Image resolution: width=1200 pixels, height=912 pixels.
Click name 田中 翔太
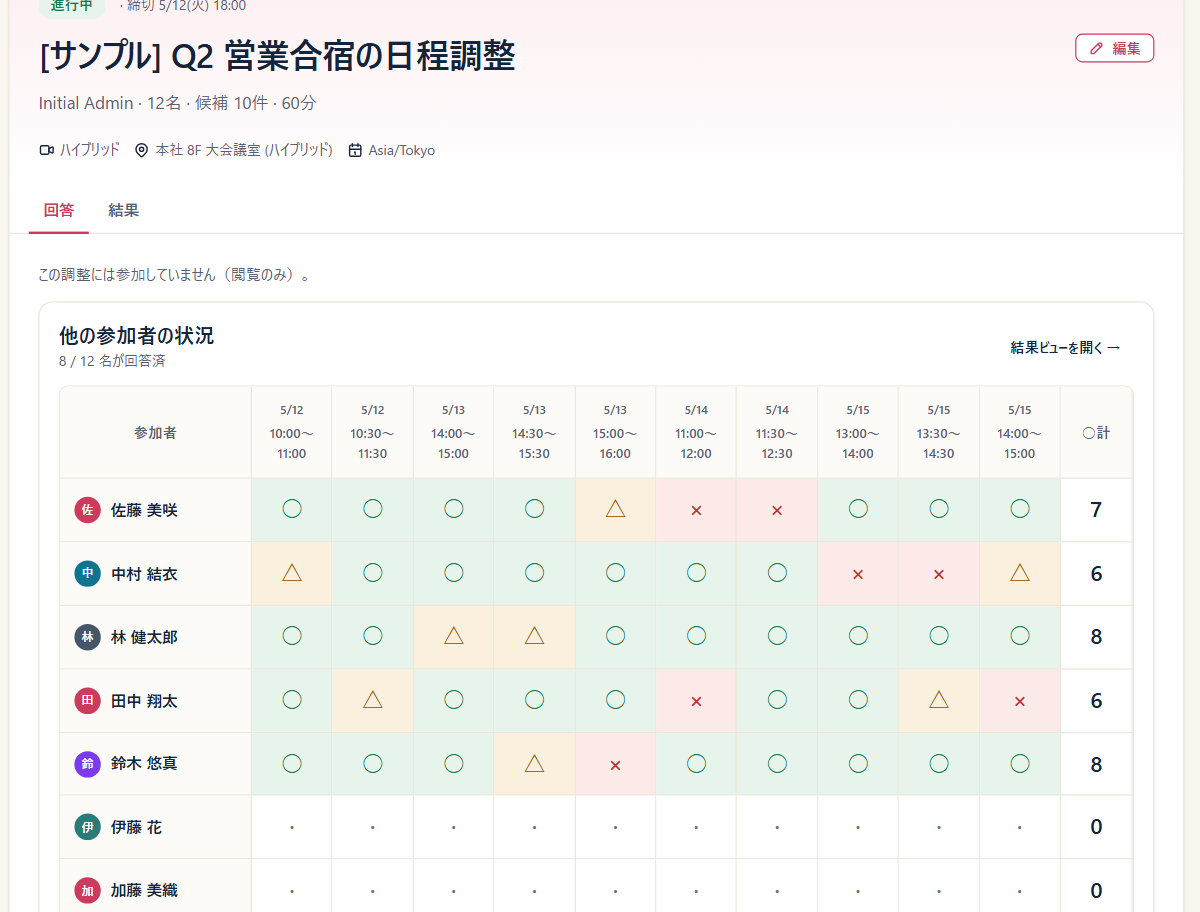[144, 701]
